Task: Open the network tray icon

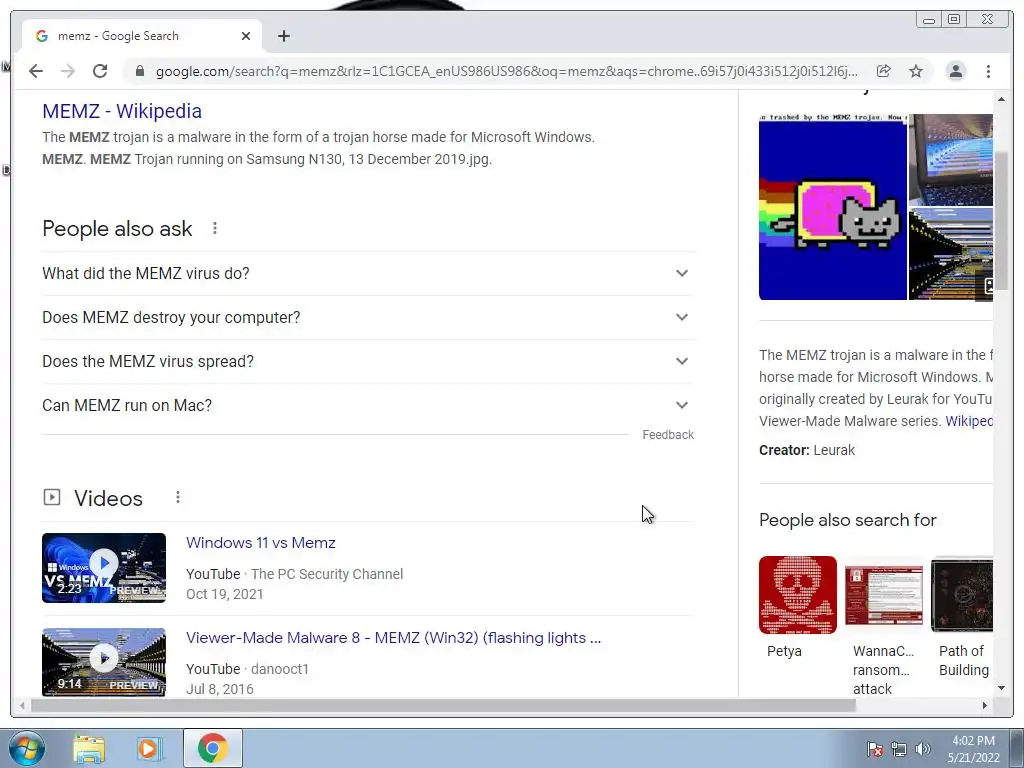Action: 899,749
